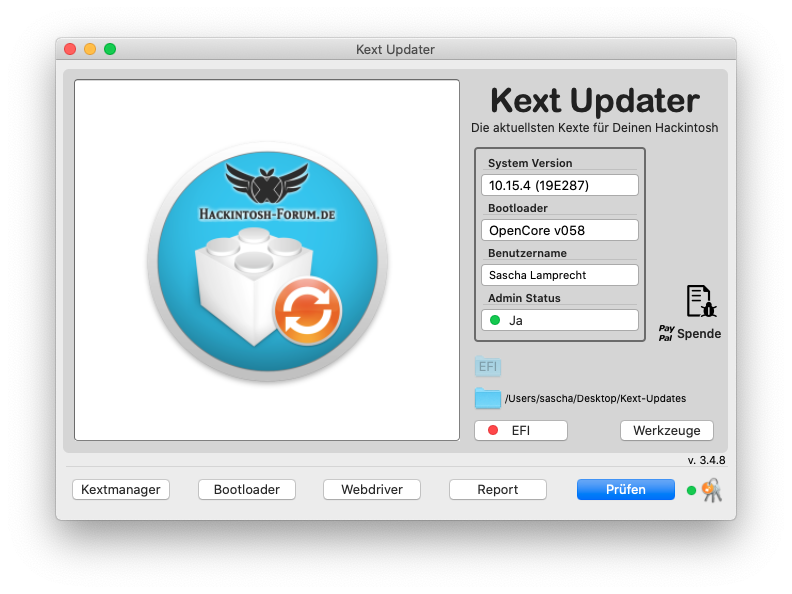Image resolution: width=792 pixels, height=594 pixels.
Task: Open the Kextmanager
Action: pyautogui.click(x=121, y=489)
